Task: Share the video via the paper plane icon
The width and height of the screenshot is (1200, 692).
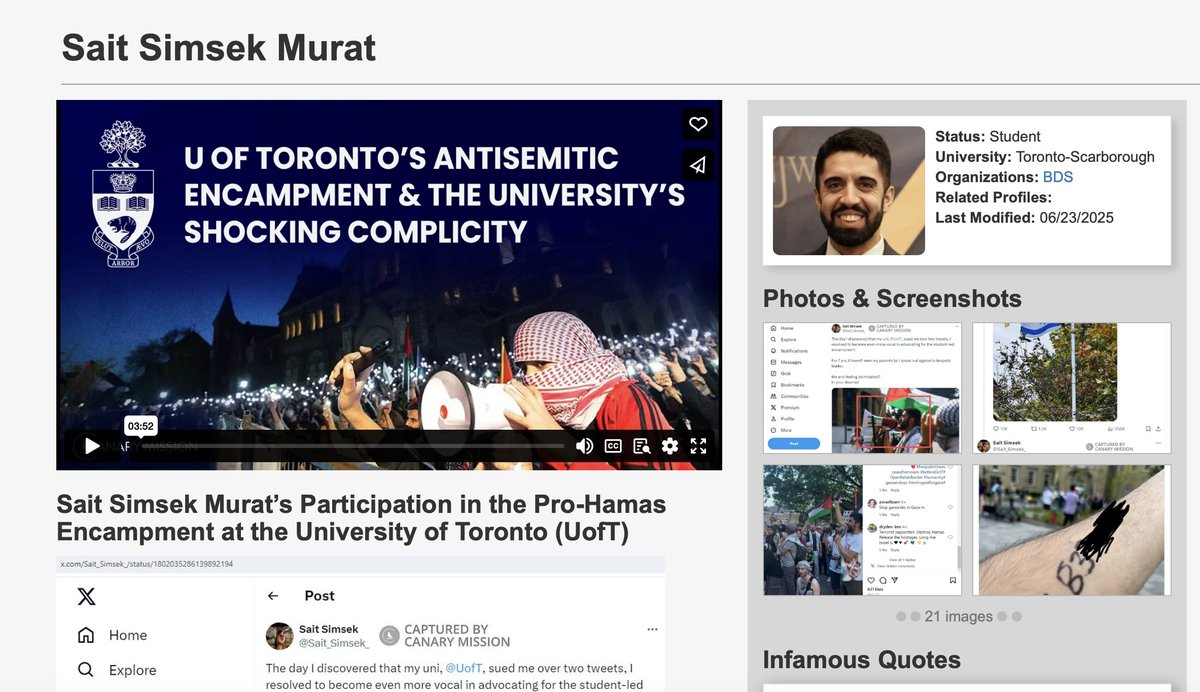Action: (x=698, y=166)
